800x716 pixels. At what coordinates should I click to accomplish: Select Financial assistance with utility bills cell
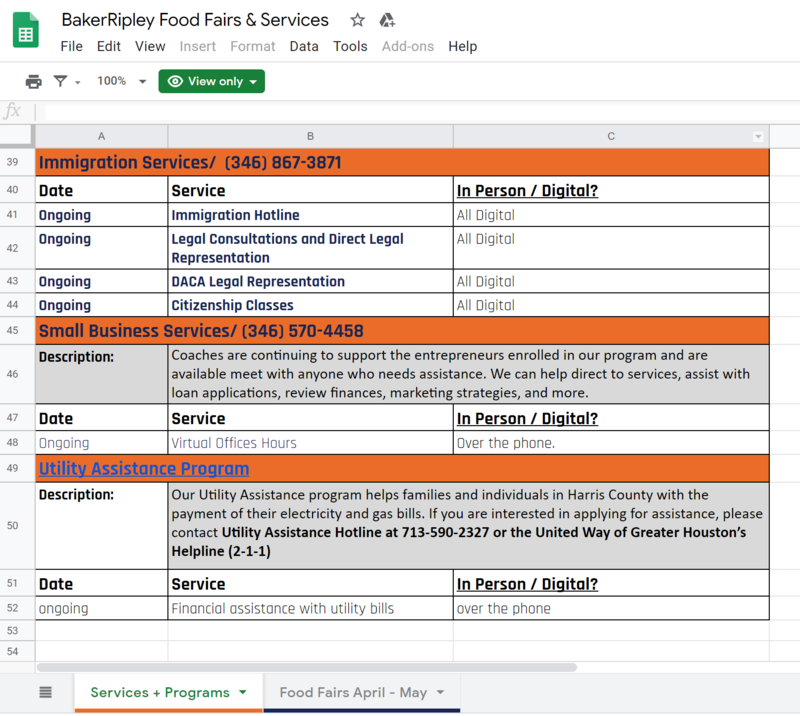(x=310, y=608)
